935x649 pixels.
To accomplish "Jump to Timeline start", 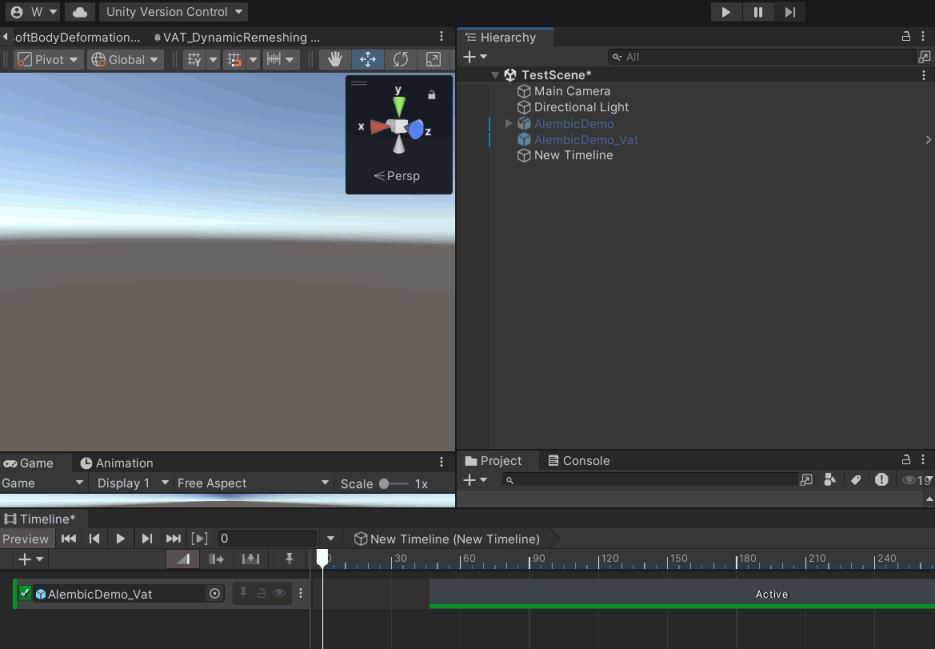I will click(69, 539).
